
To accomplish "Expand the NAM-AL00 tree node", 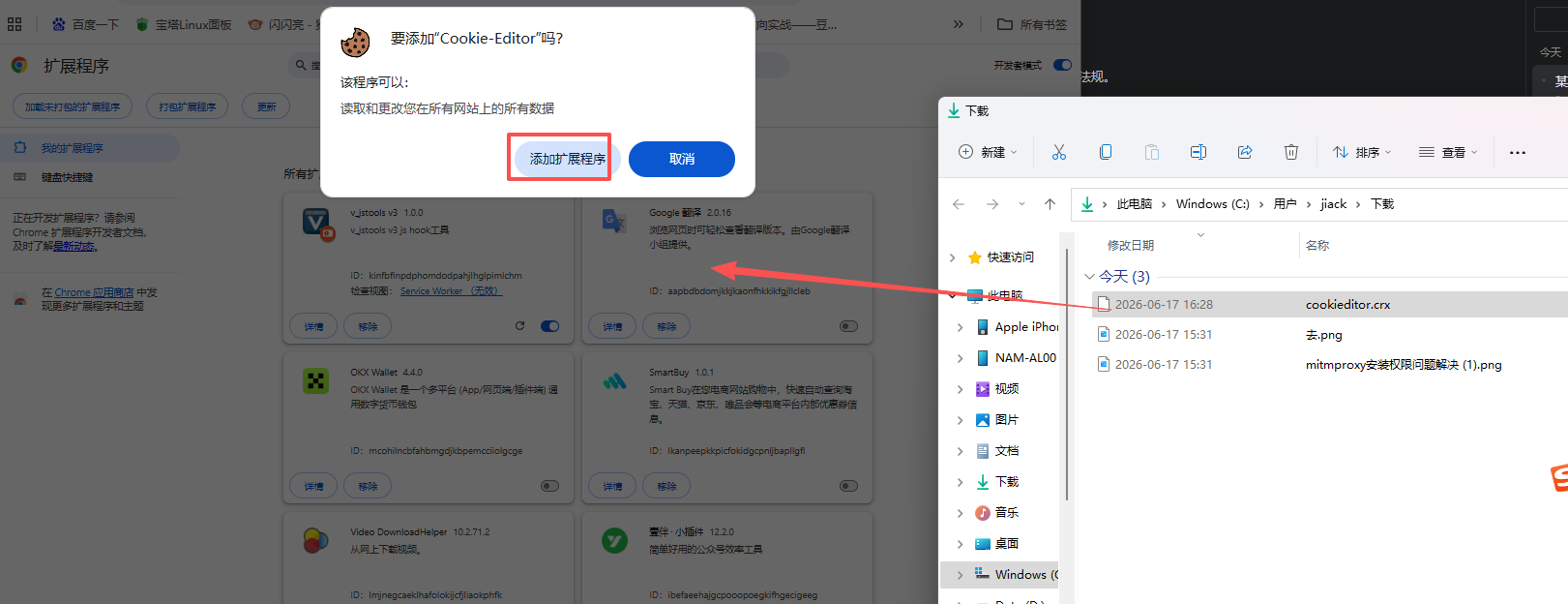I will click(x=960, y=358).
